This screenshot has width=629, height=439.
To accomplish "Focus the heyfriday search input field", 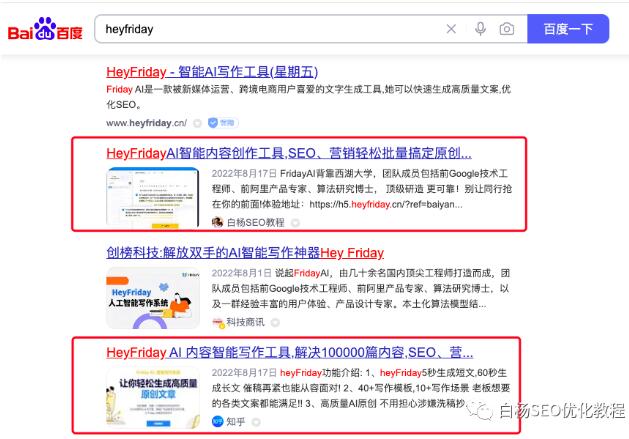I will [273, 29].
